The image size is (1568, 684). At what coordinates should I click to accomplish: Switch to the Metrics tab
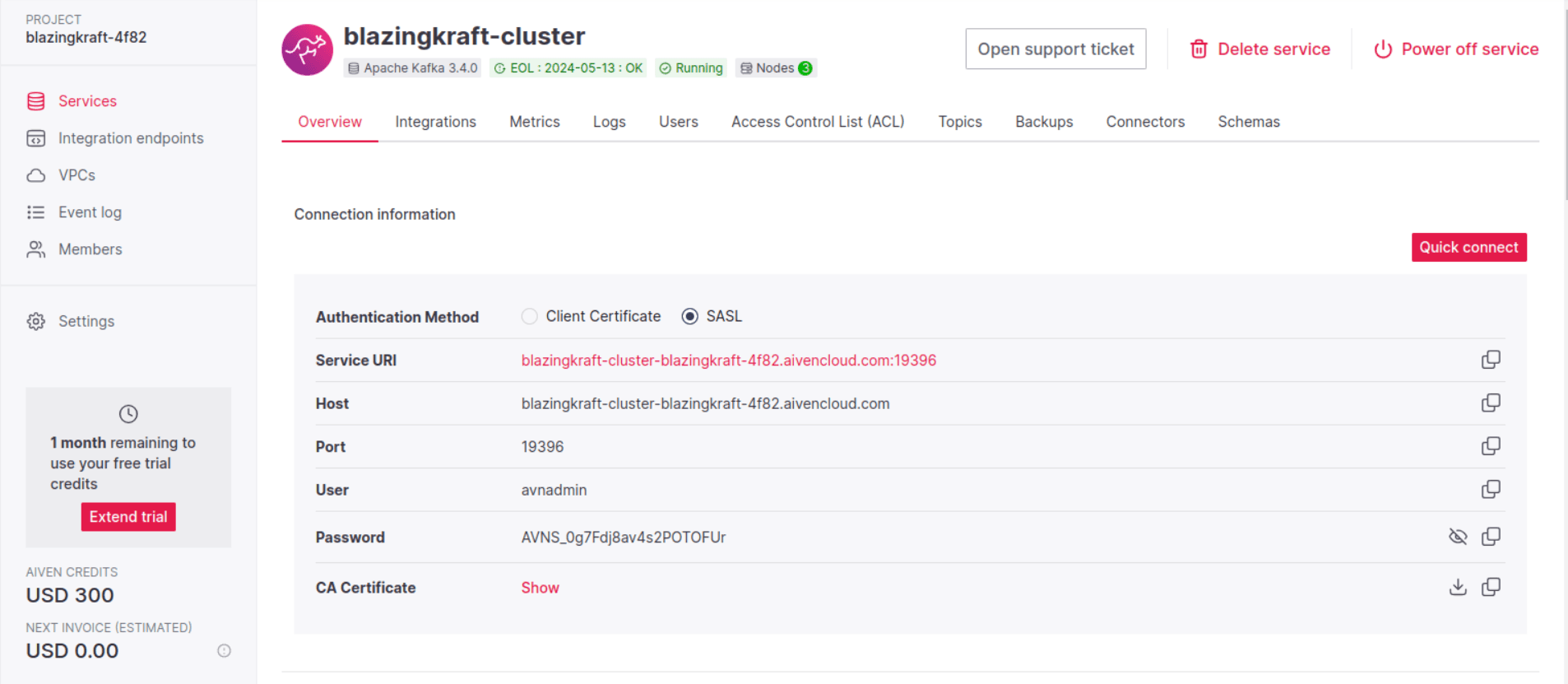(535, 122)
